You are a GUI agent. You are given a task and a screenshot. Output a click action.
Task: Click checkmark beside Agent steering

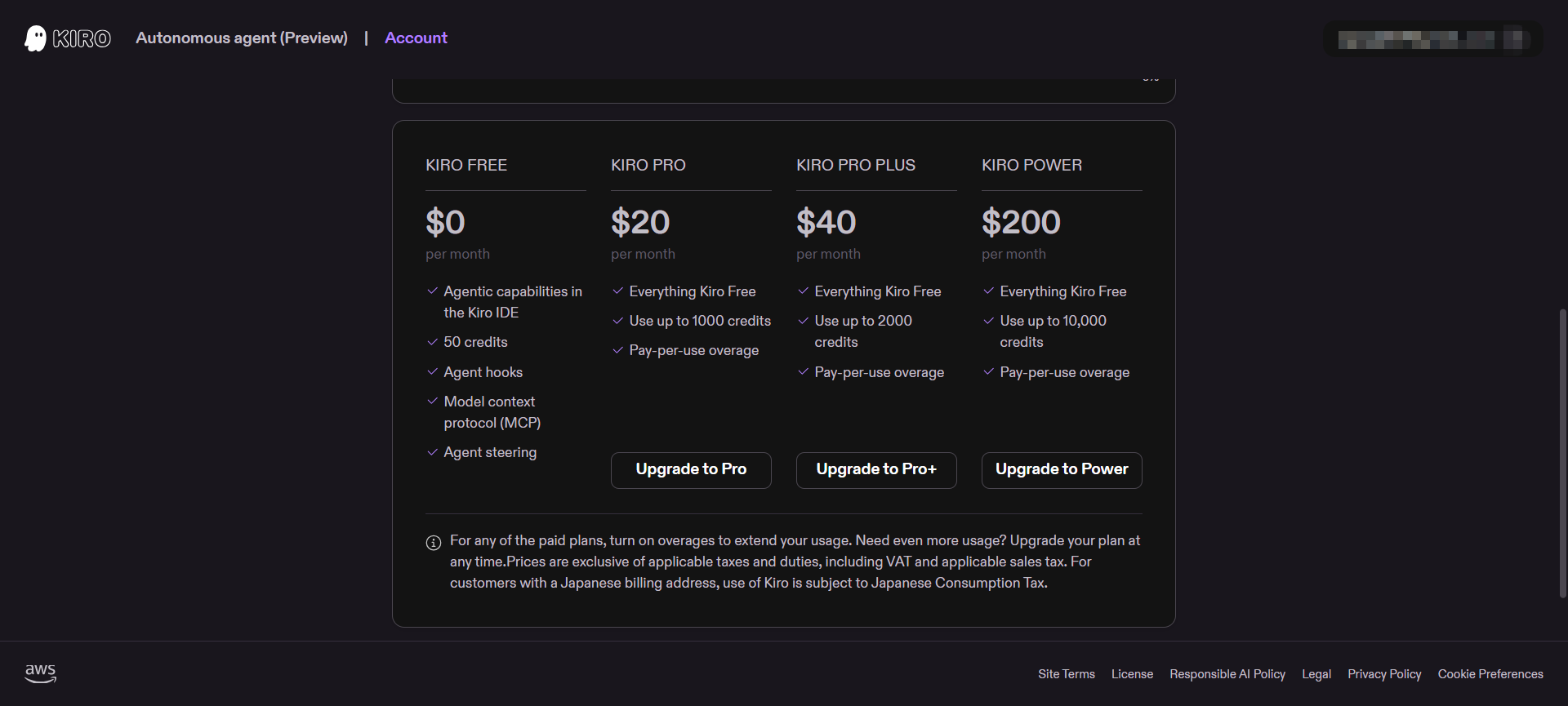(x=433, y=452)
